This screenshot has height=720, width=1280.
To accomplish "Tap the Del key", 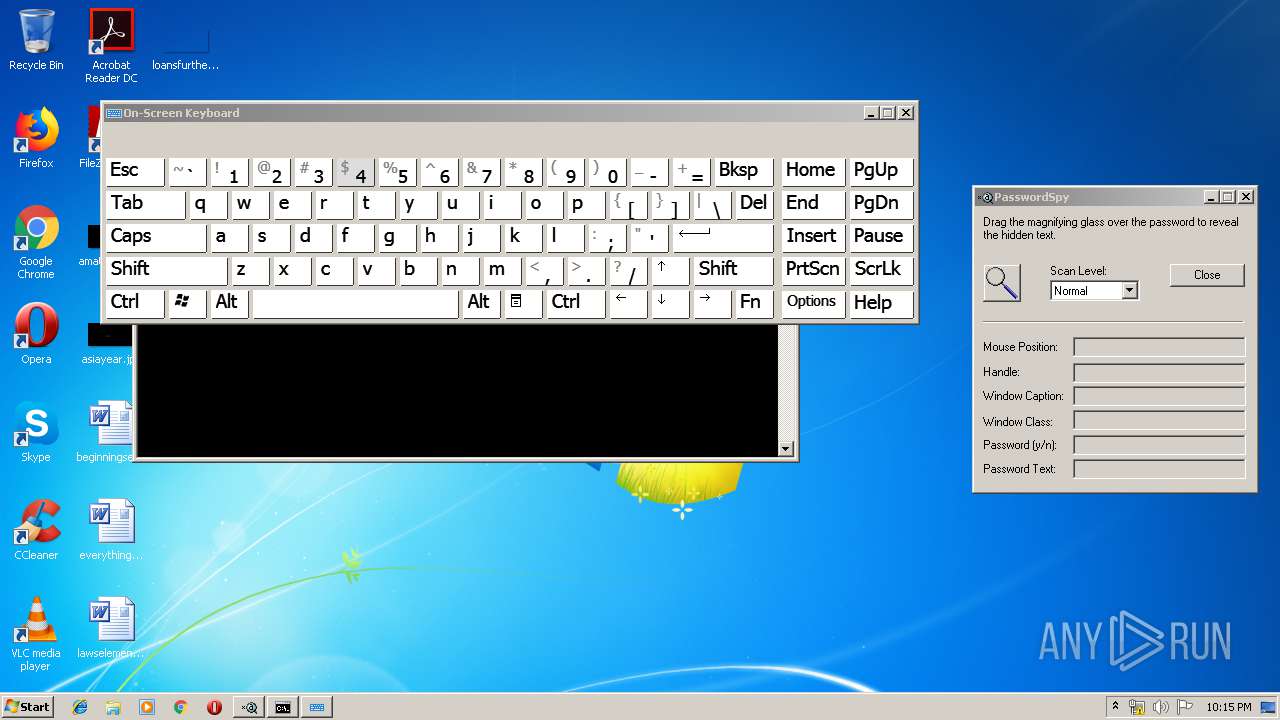I will (x=755, y=204).
